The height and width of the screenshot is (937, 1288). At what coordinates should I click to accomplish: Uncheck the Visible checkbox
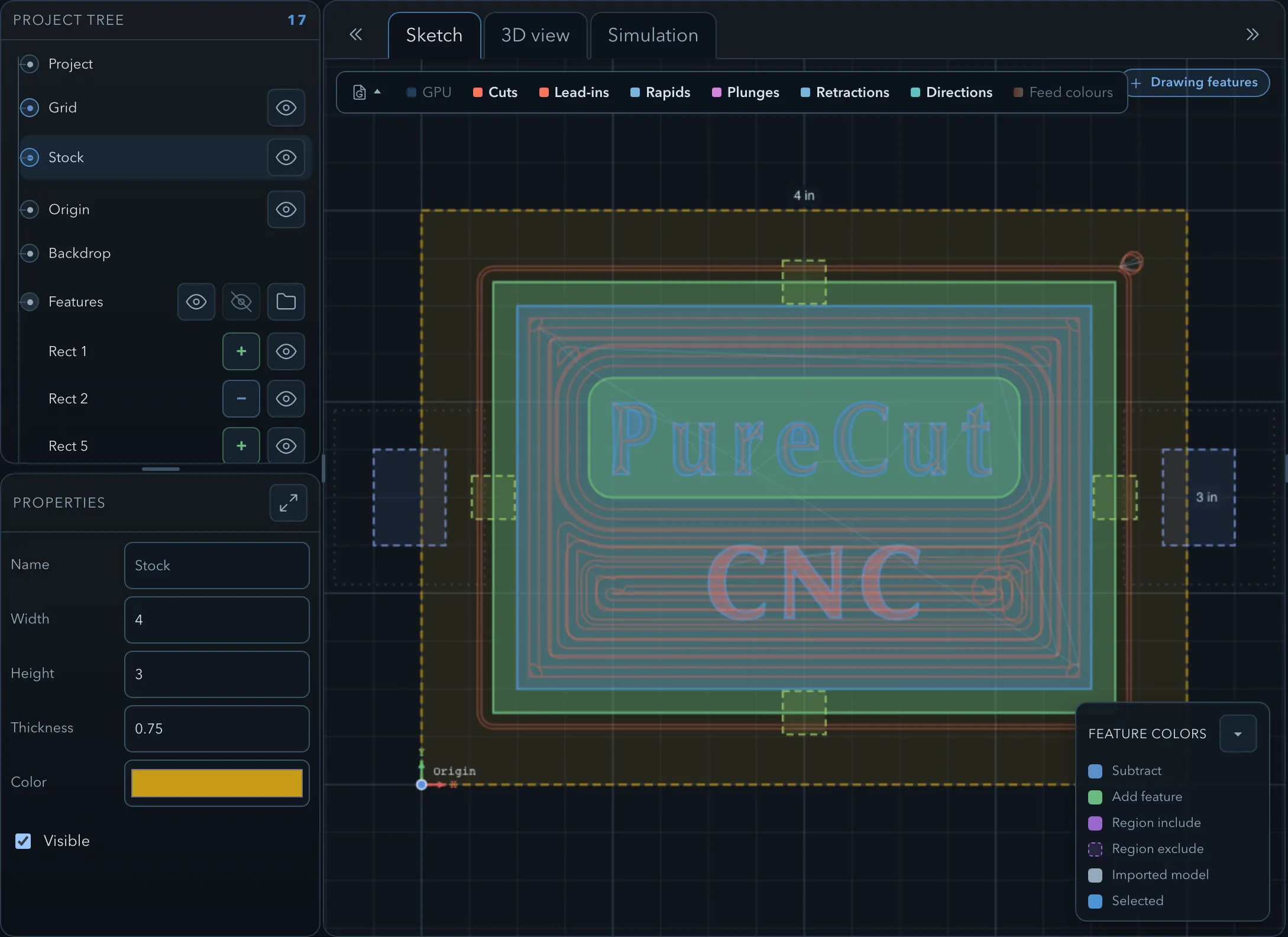23,841
